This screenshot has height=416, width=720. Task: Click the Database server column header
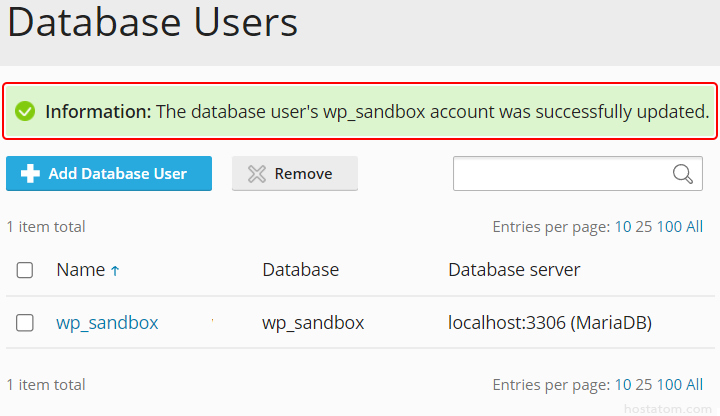point(514,270)
